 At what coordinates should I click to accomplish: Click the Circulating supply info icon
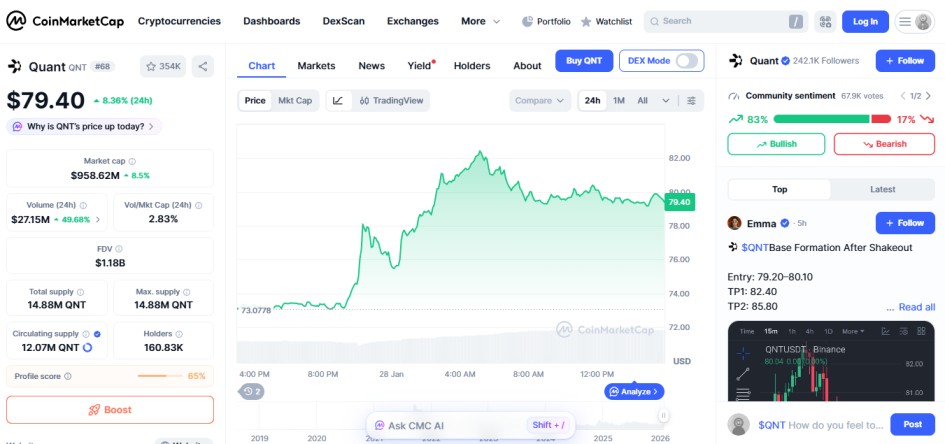pos(86,334)
